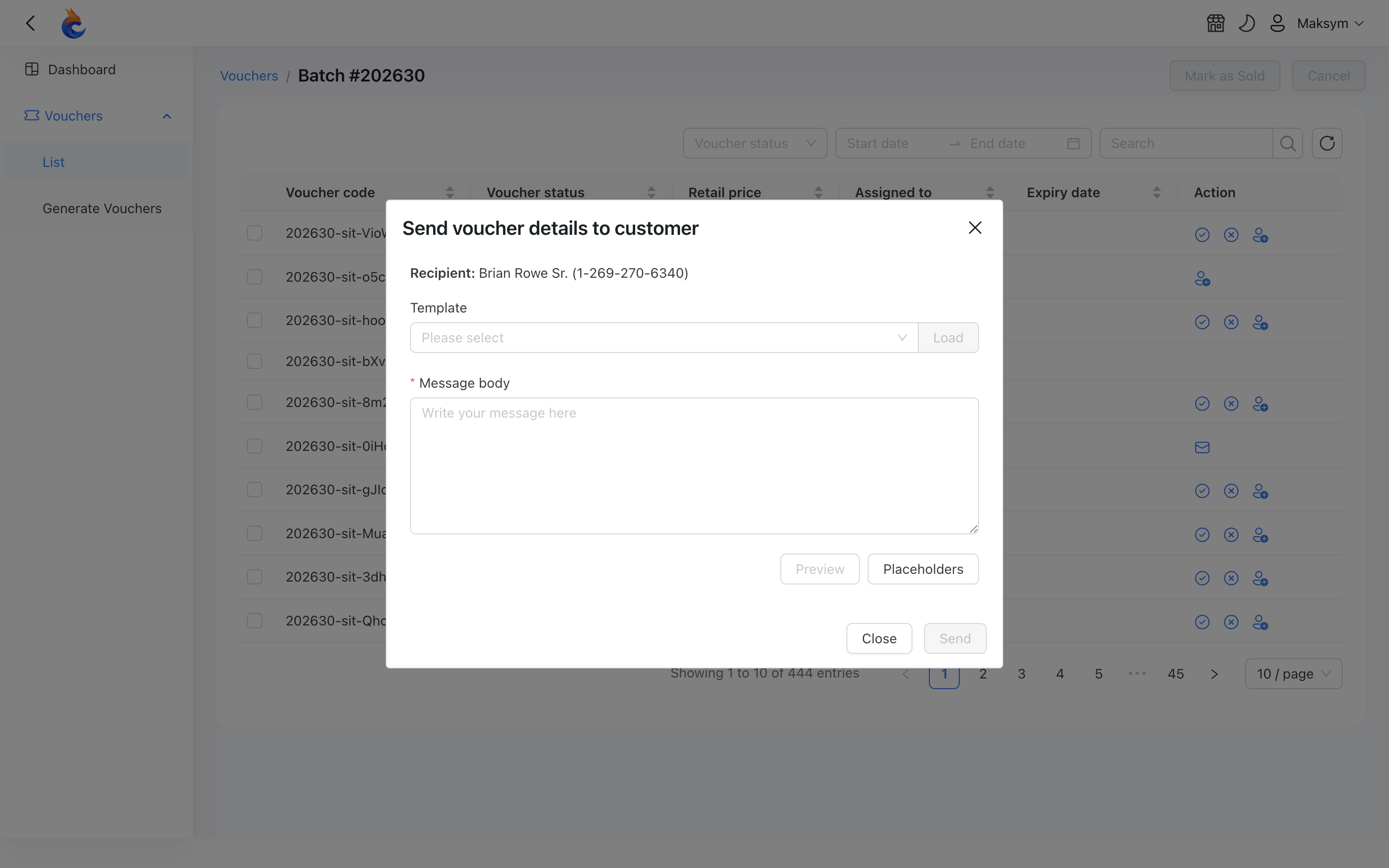Collapse the Vouchers sidebar section
This screenshot has height=868, width=1389.
point(166,116)
